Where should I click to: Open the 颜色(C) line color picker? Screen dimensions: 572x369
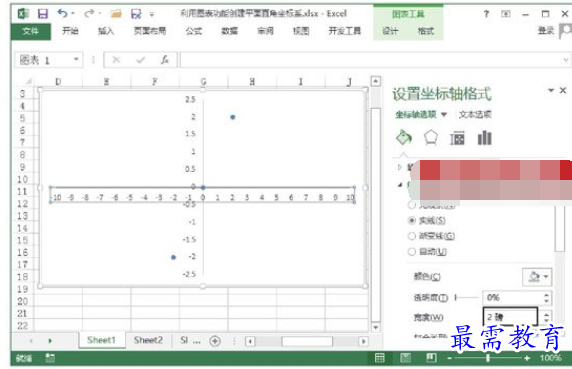pyautogui.click(x=537, y=277)
